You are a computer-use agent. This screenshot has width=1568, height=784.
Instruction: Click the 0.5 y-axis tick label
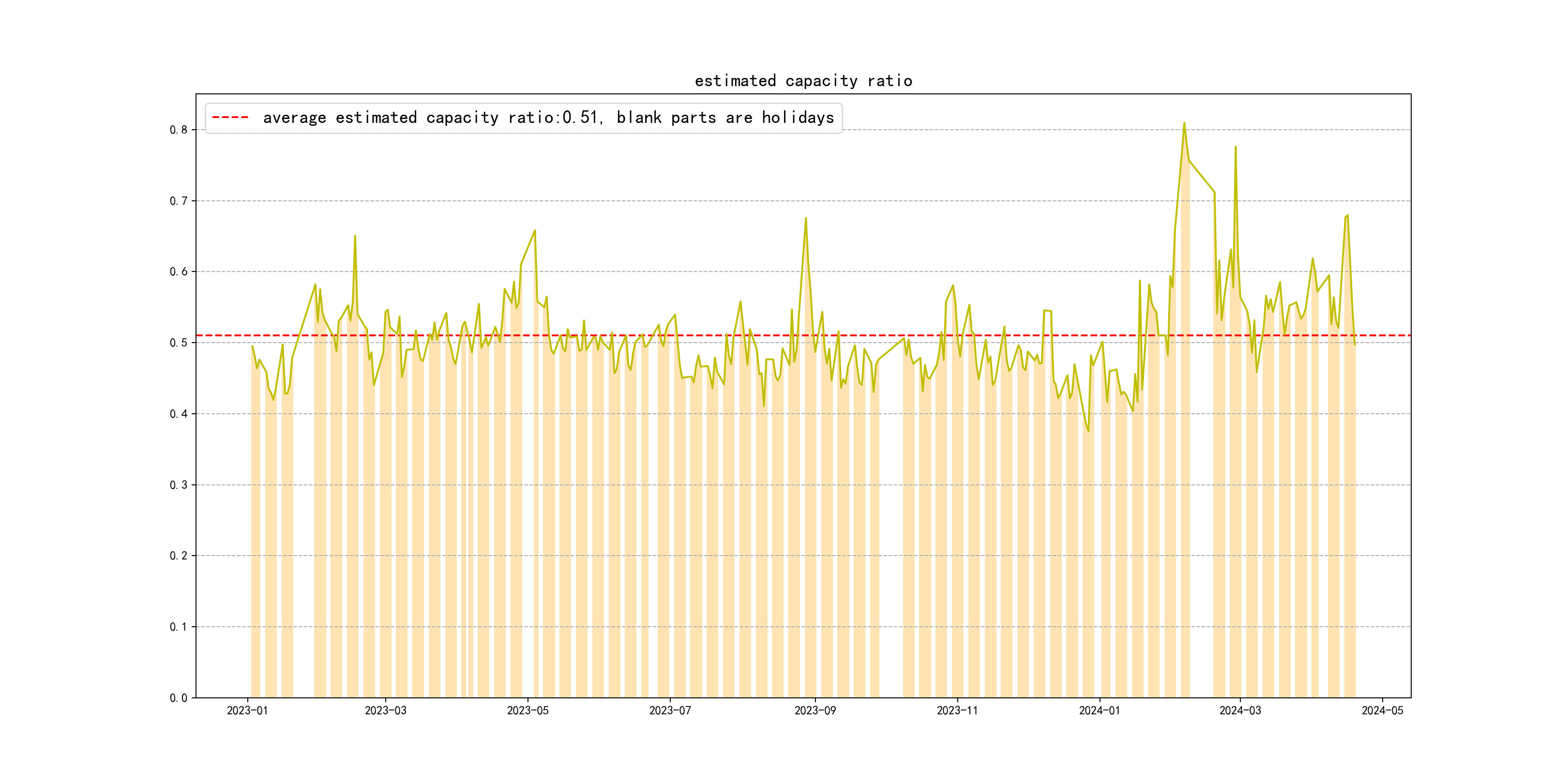(x=179, y=343)
